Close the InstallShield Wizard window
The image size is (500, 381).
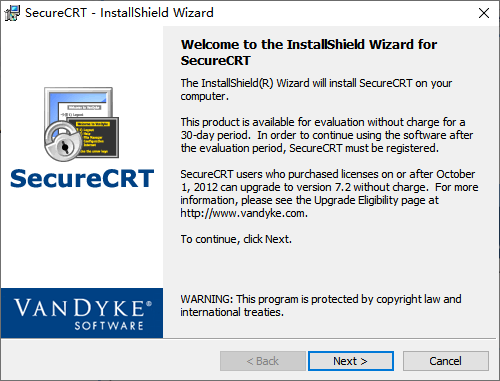(x=484, y=13)
